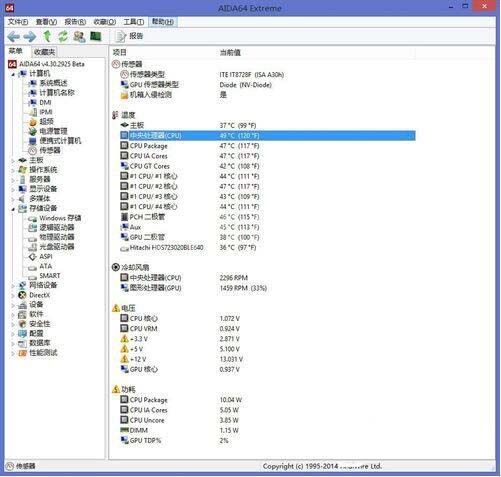
Task: Click the 配置 icon in the tree
Action: click(22, 334)
